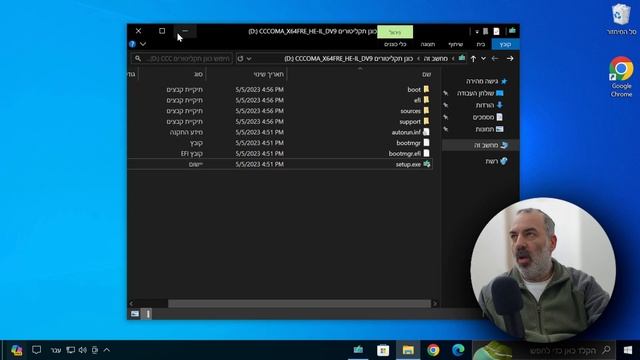Click the horizontal scrollbar right arrow

(x=435, y=303)
